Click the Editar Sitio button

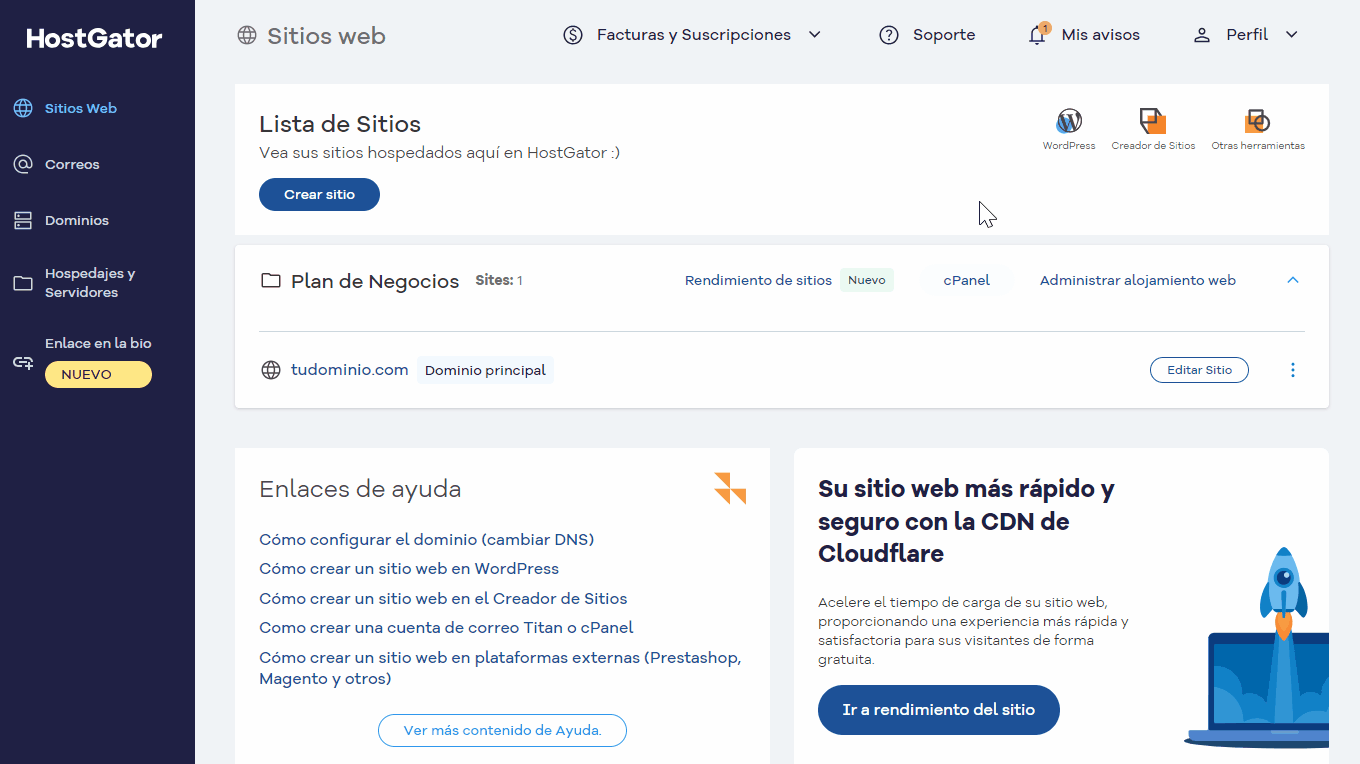tap(1199, 370)
